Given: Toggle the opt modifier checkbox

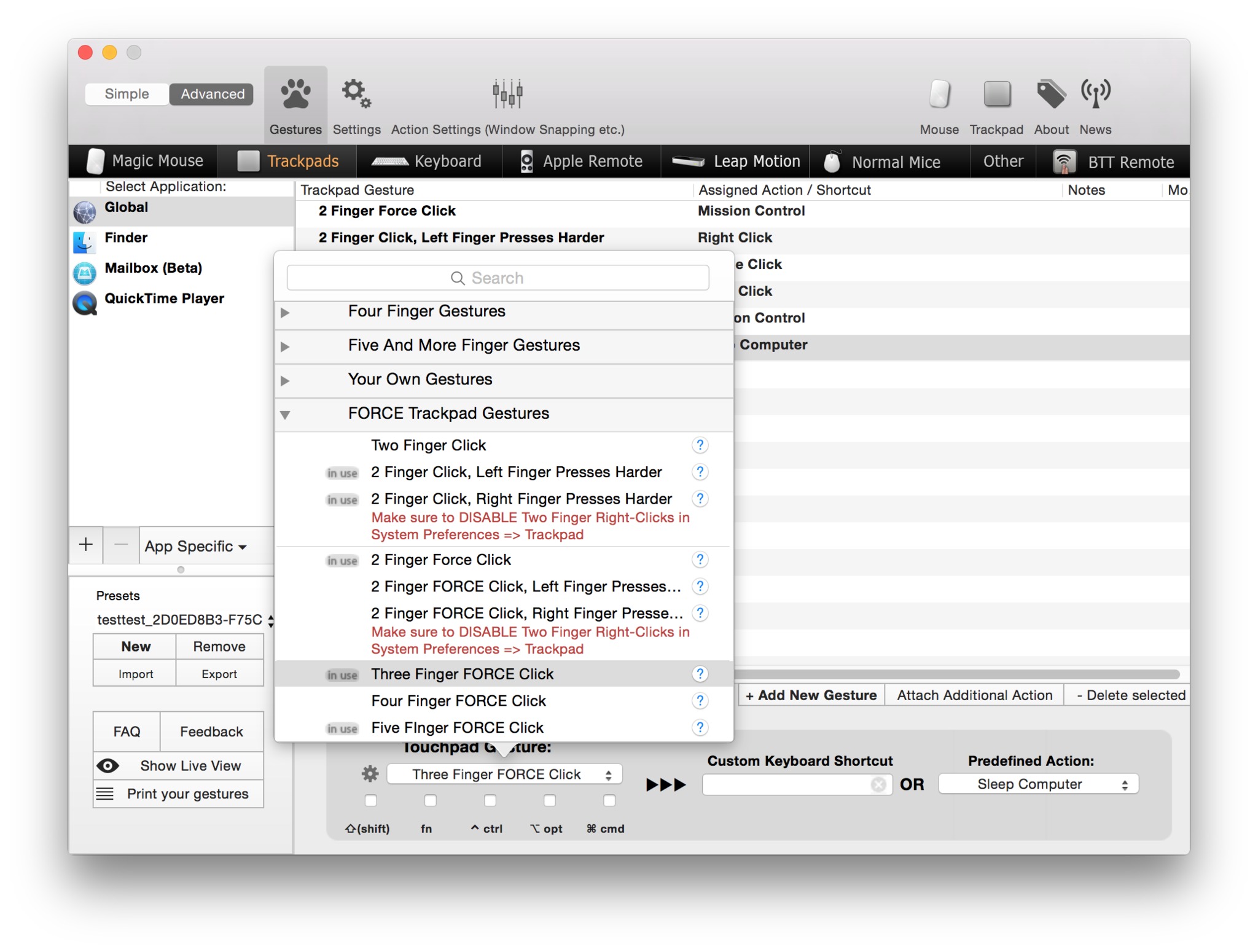Looking at the screenshot, I should click(550, 800).
